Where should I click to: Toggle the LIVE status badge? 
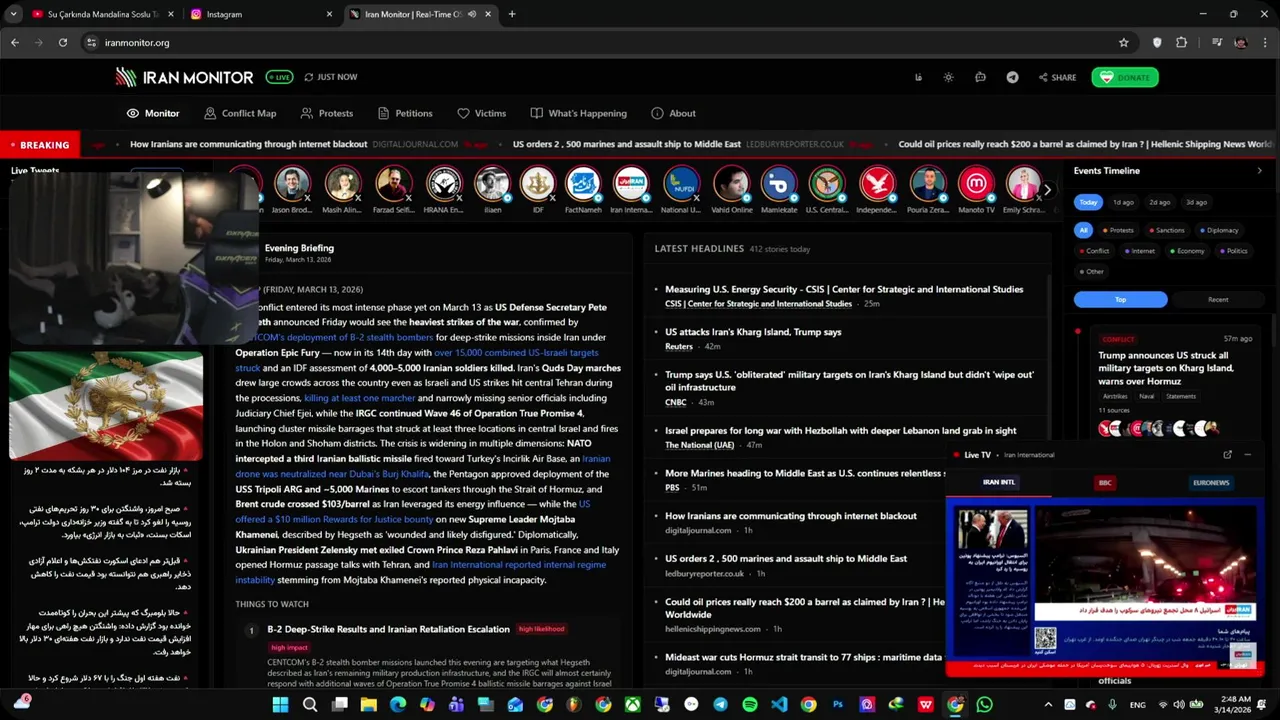coord(279,77)
